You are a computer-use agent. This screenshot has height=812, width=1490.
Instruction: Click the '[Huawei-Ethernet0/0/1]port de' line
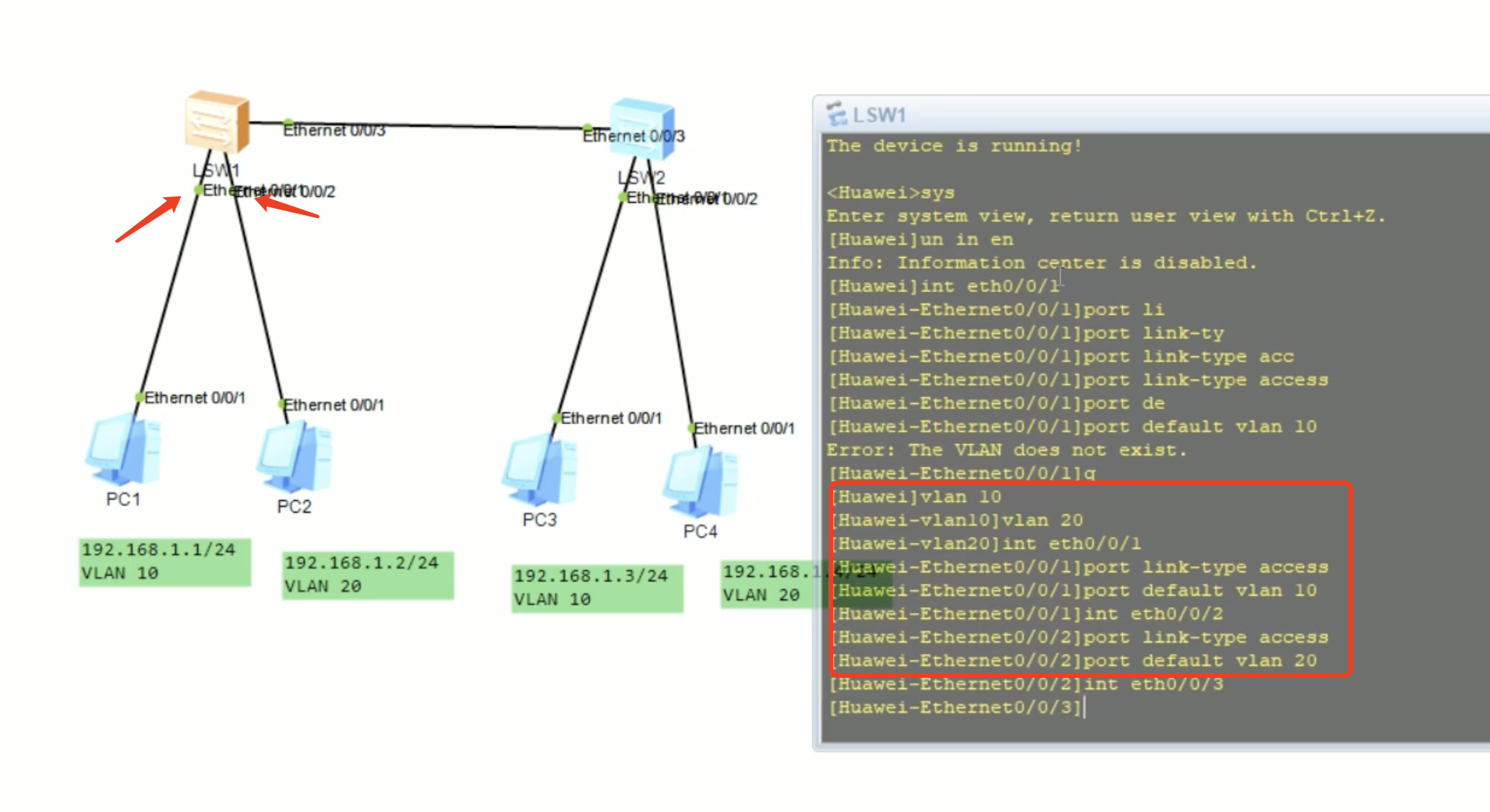[x=996, y=404]
